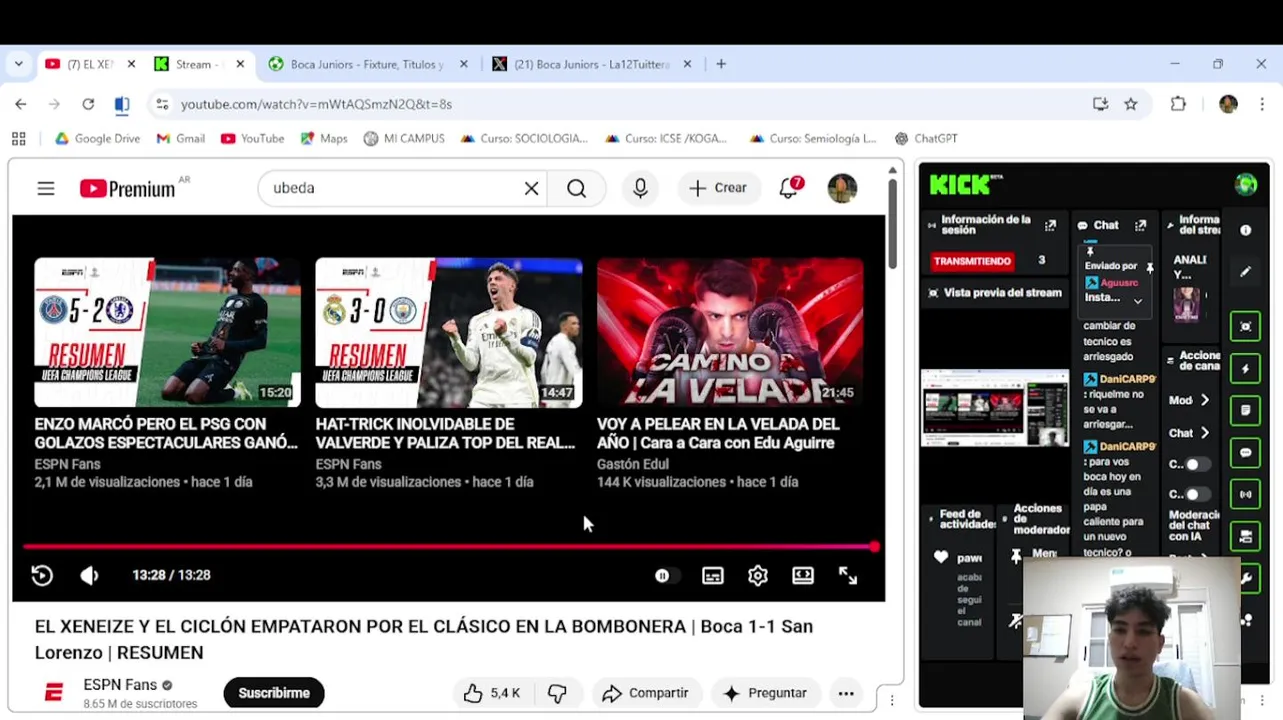Viewport: 1283px width, 720px height.
Task: Click the red video progress bar
Action: pos(449,547)
